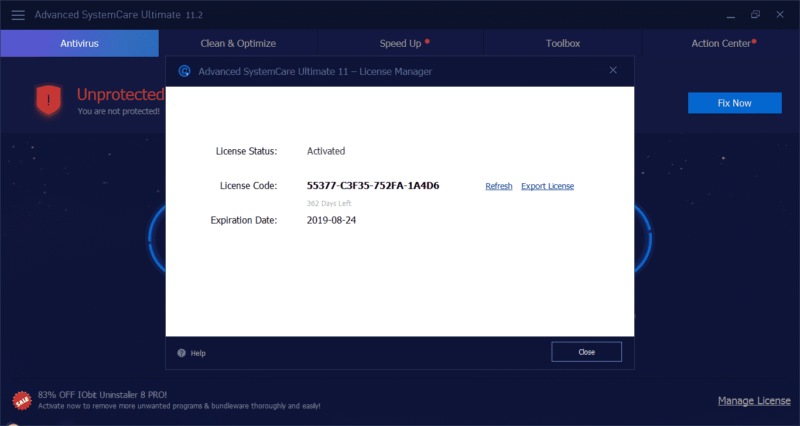Click the License Status label
Viewport: 800px width, 426px height.
click(246, 151)
